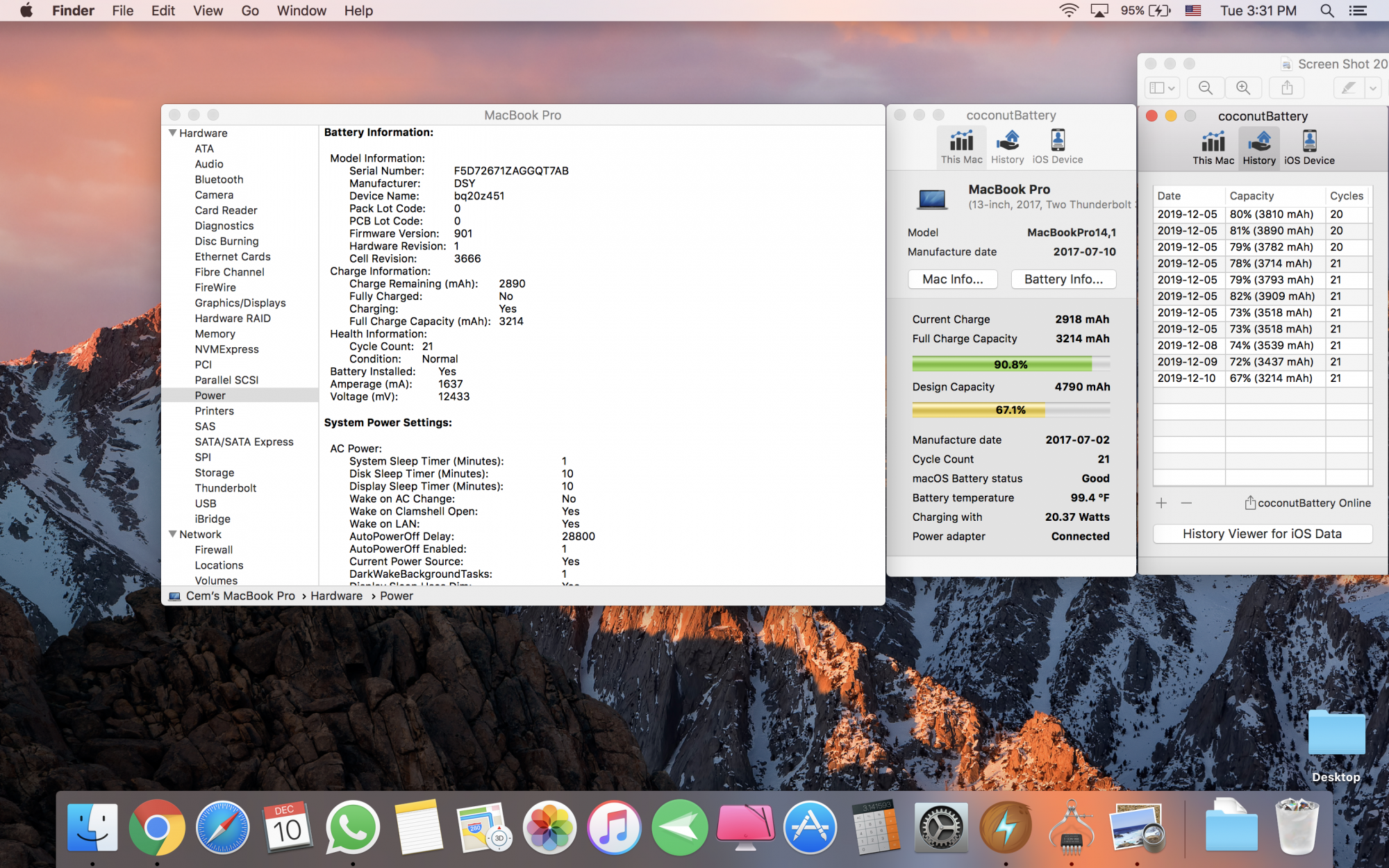Image resolution: width=1389 pixels, height=868 pixels.
Task: Select Power in the hardware sidebar
Action: [x=240, y=395]
